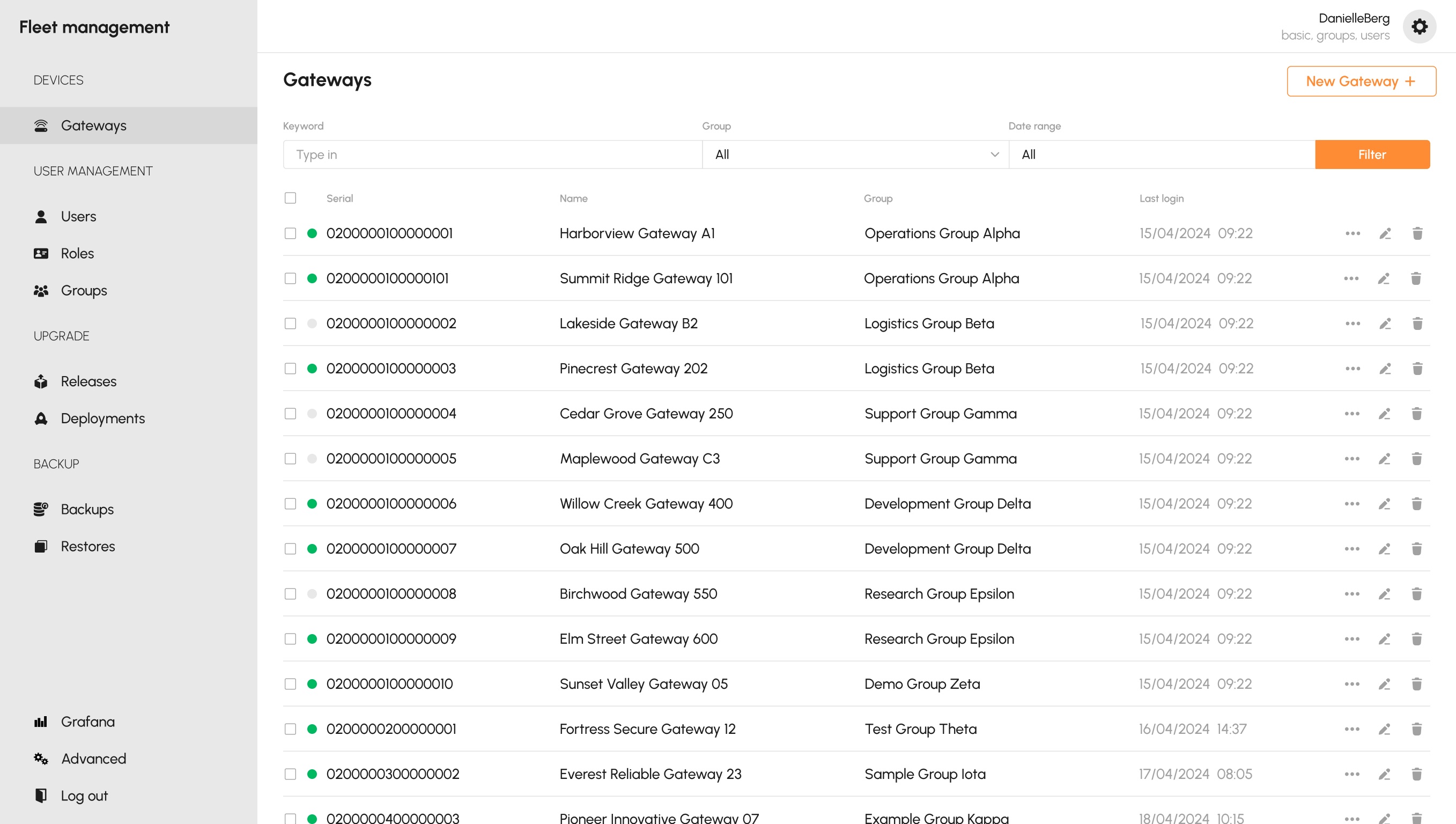Viewport: 1456px width, 824px height.
Task: Check the box for serial 0200000100000001
Action: [290, 234]
